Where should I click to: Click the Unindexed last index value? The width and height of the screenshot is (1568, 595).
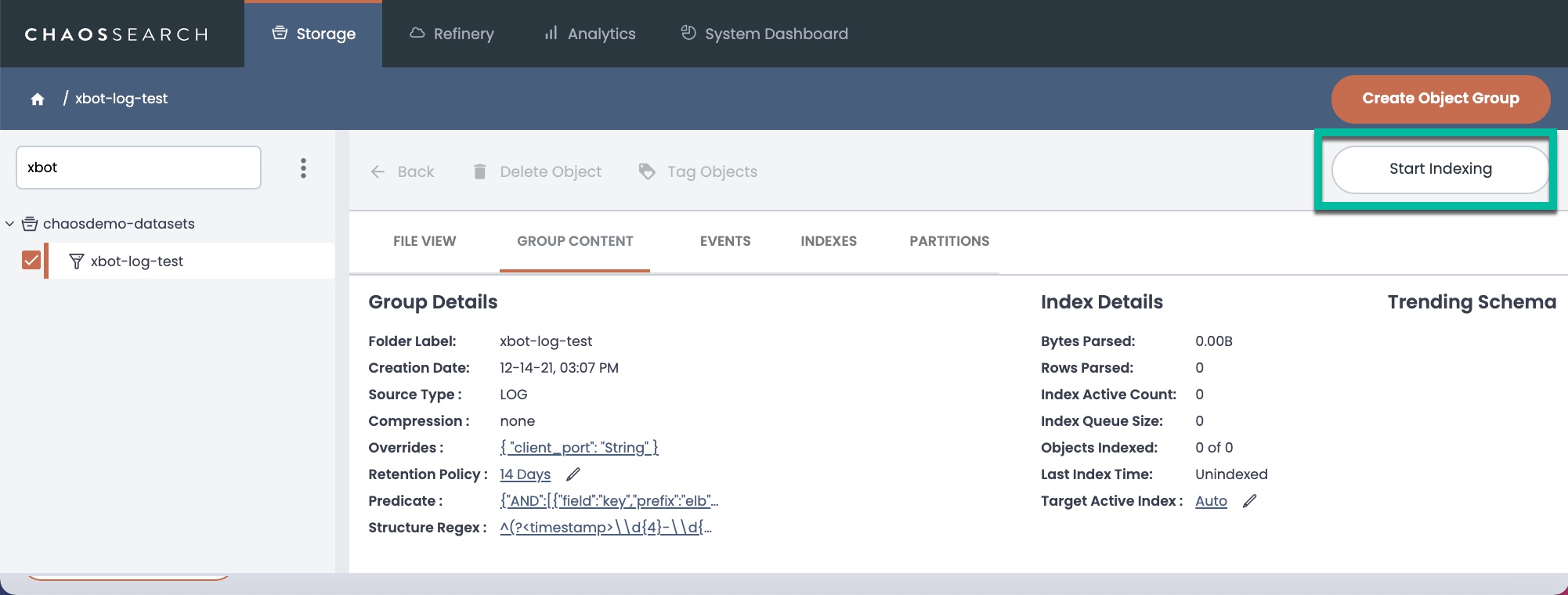(x=1231, y=474)
